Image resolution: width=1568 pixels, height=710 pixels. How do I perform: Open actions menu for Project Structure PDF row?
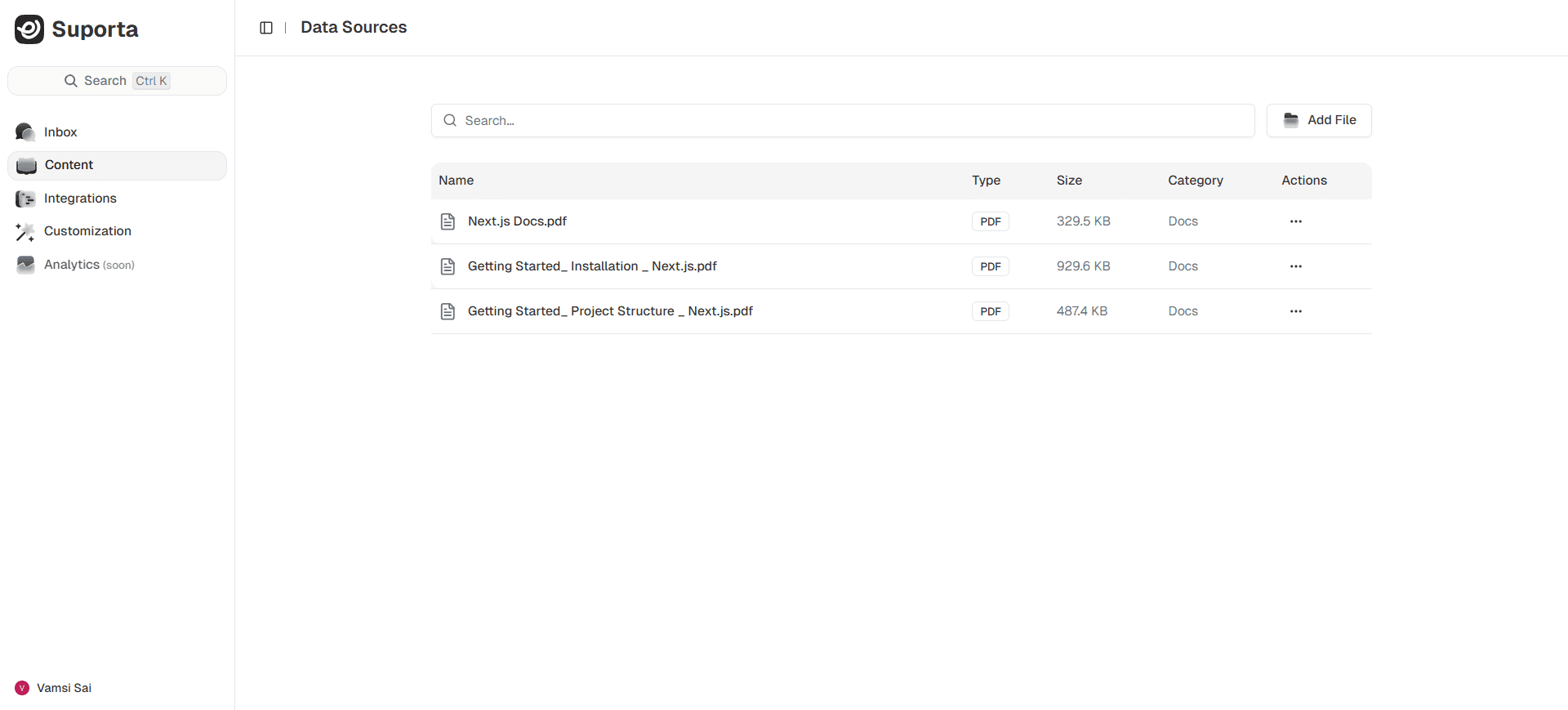1296,311
